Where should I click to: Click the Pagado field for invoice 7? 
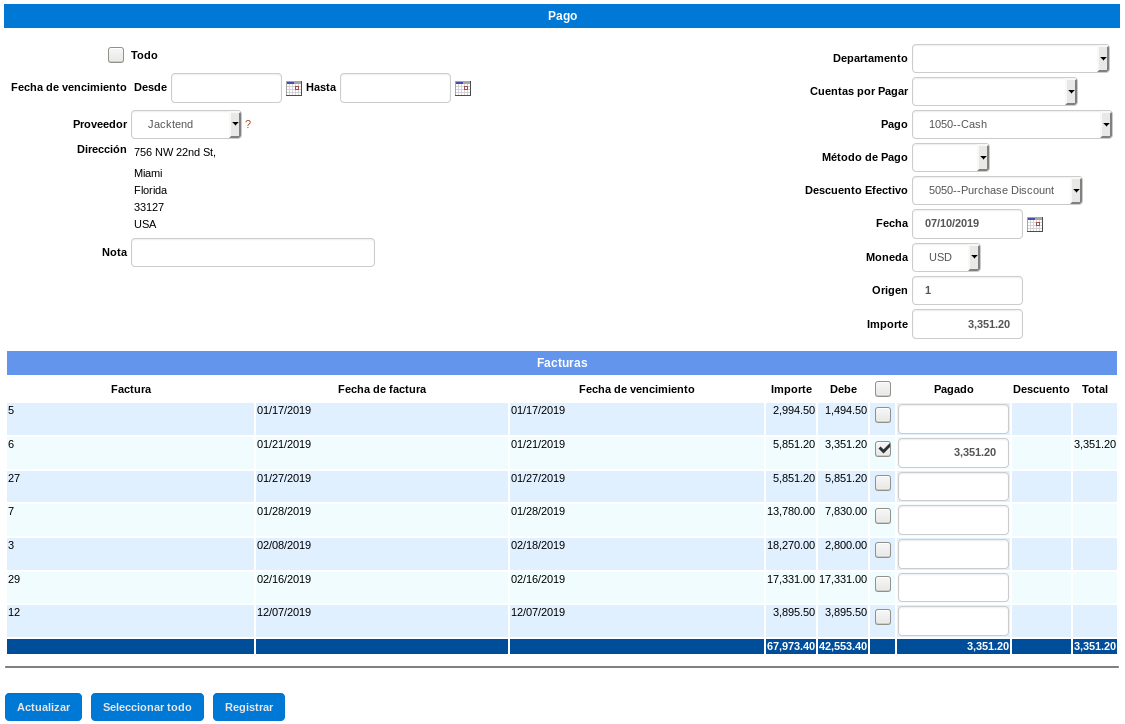954,520
